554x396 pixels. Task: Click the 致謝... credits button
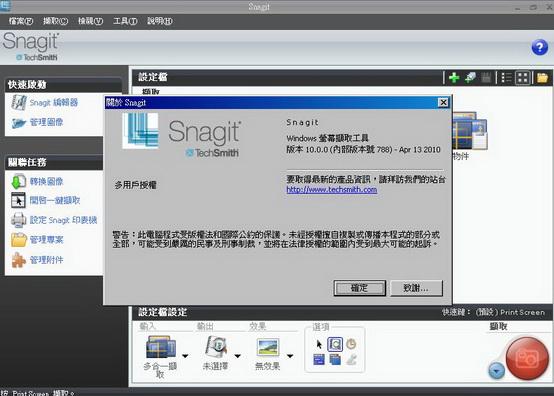click(416, 288)
